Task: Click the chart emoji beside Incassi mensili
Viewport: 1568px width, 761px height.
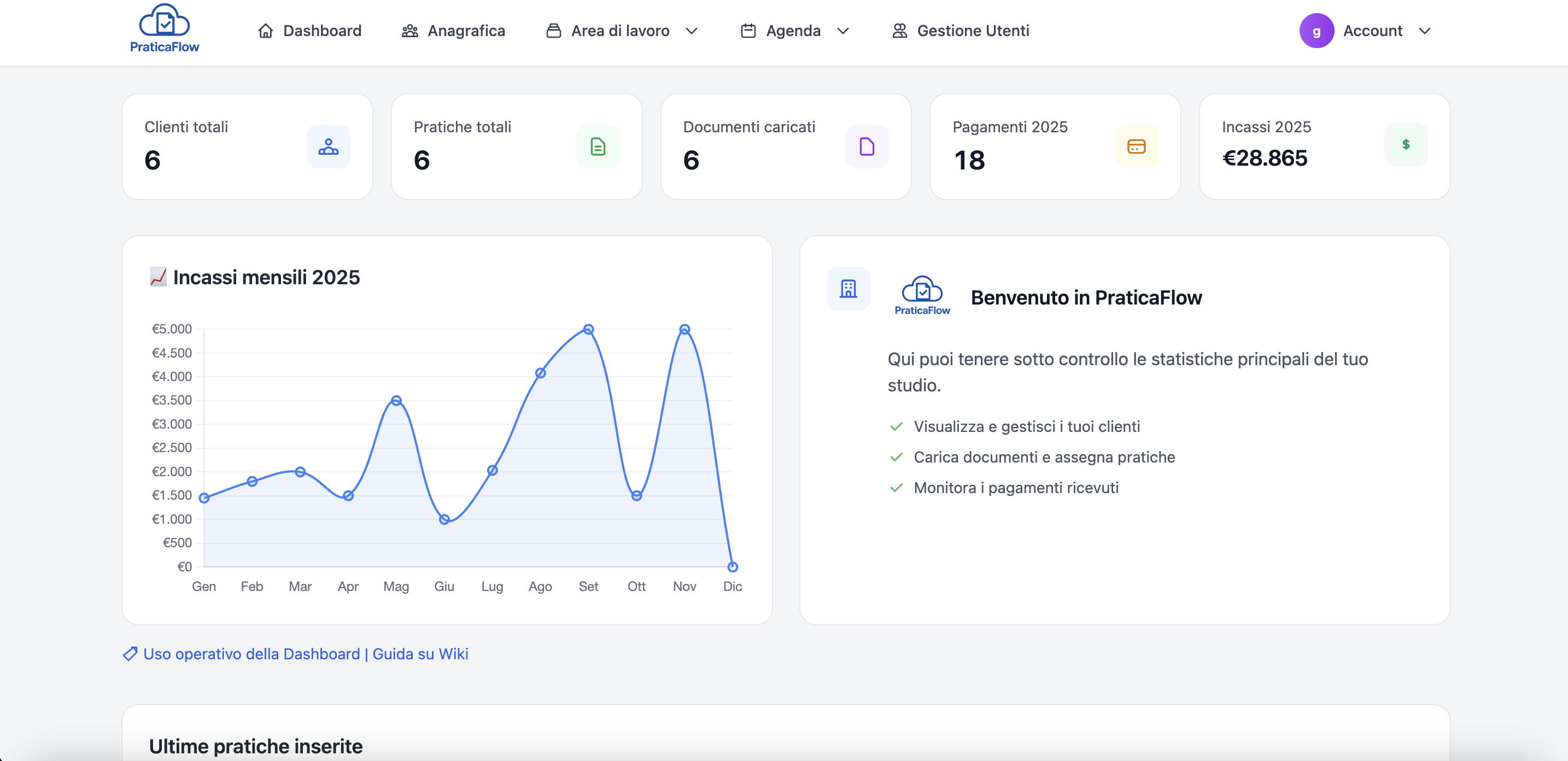Action: (158, 277)
